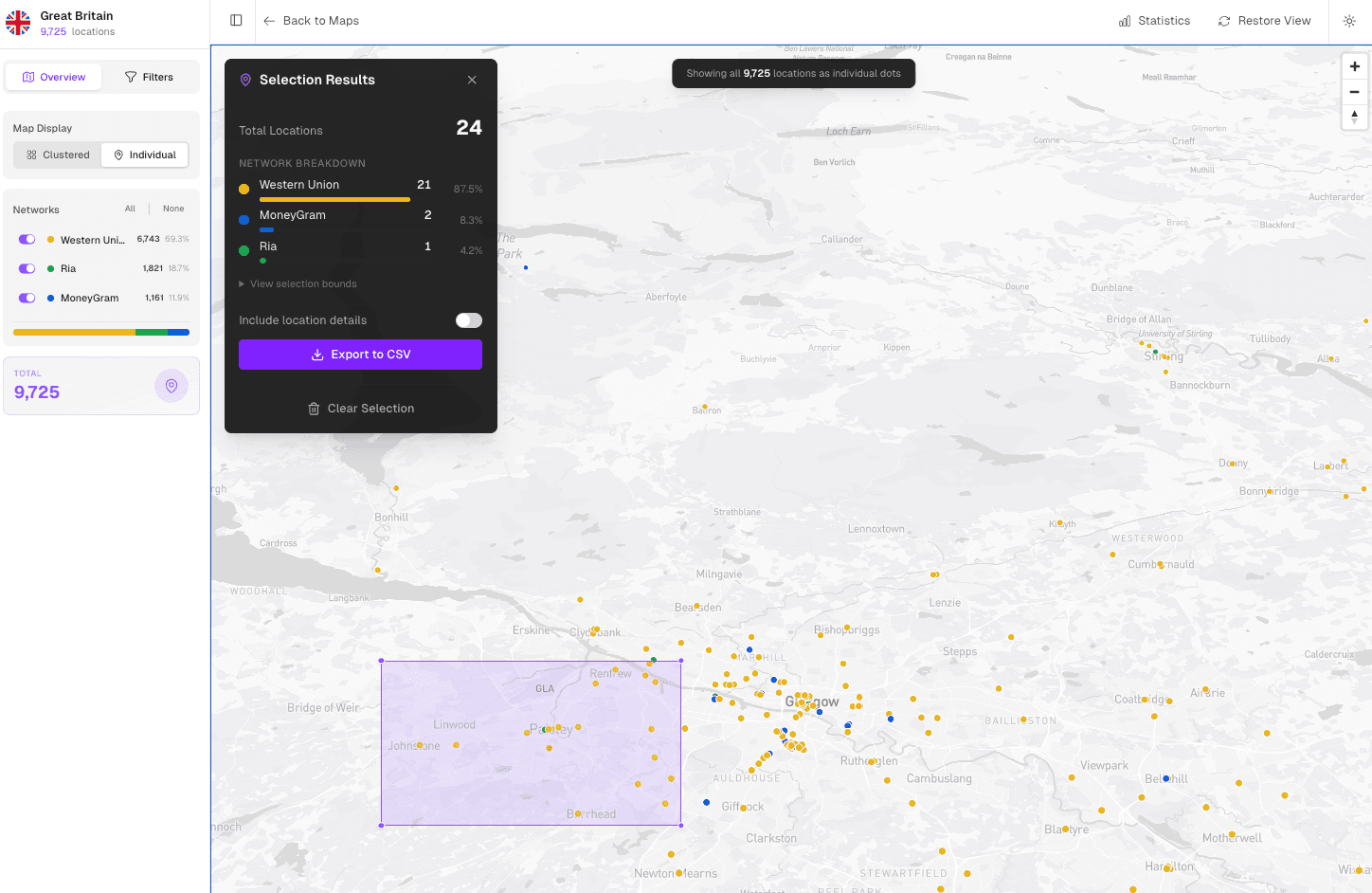
Task: Clear the current map selection
Action: [360, 408]
